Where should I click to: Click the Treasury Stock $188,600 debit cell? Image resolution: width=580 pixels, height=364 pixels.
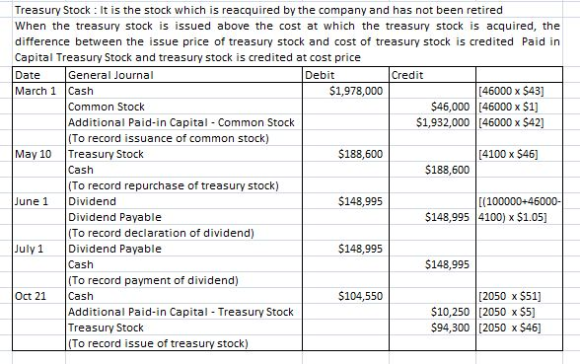[x=345, y=154]
